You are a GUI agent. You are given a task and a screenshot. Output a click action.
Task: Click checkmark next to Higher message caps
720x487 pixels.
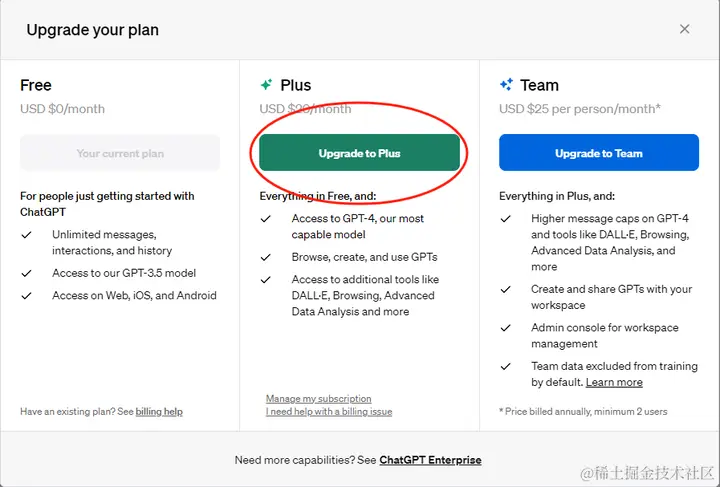(506, 219)
